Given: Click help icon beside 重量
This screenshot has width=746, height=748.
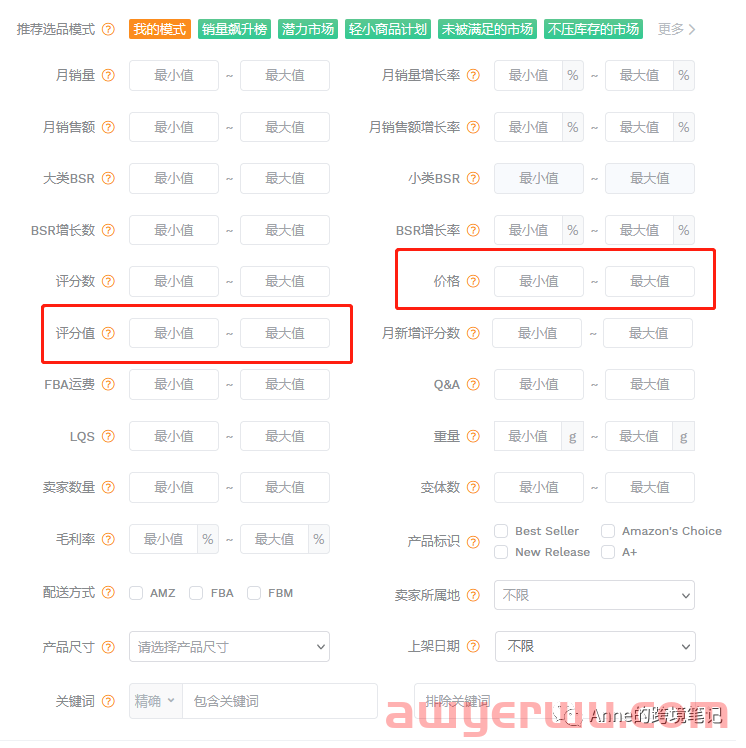Looking at the screenshot, I should 473,436.
